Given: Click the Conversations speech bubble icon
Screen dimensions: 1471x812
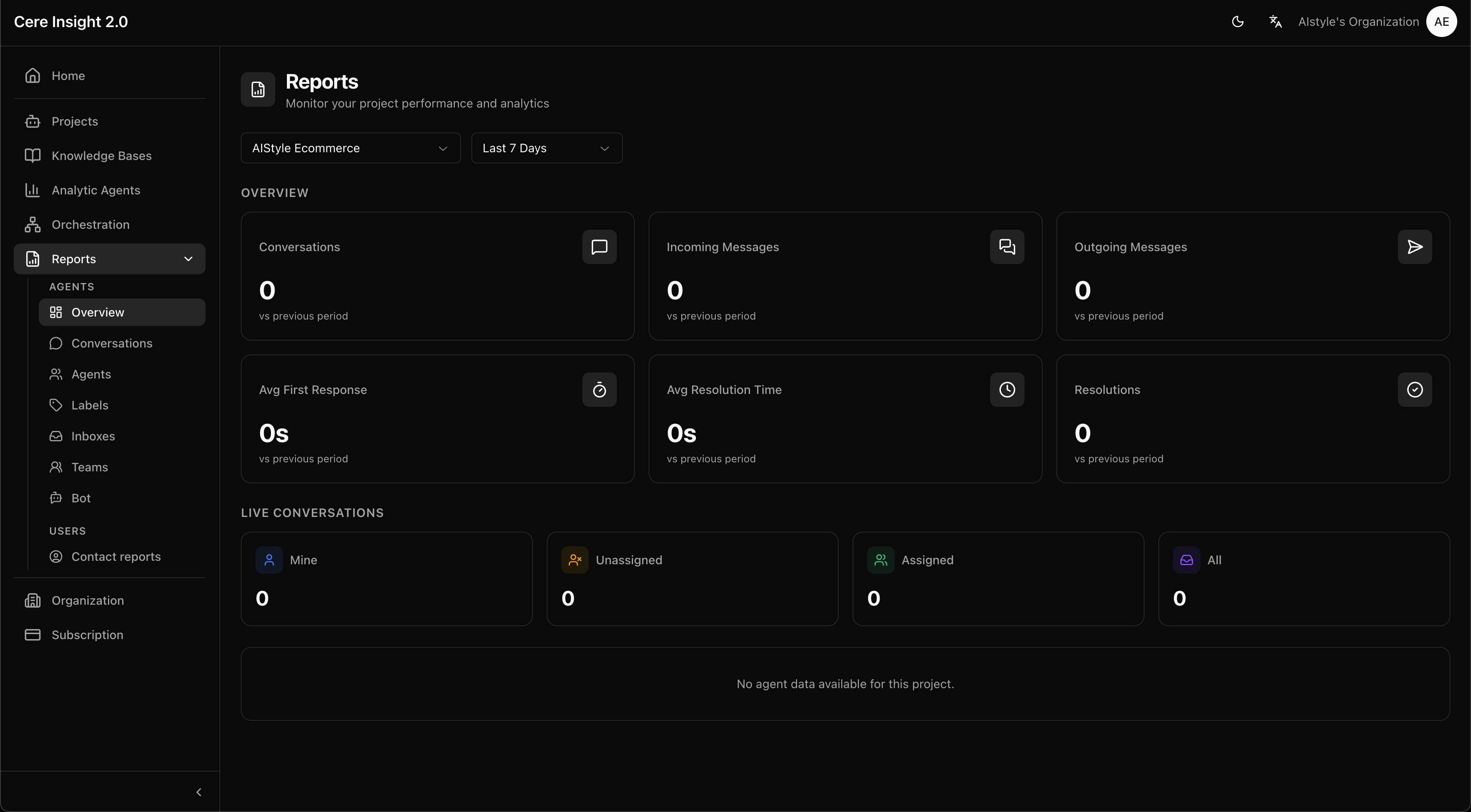Looking at the screenshot, I should click(x=599, y=247).
